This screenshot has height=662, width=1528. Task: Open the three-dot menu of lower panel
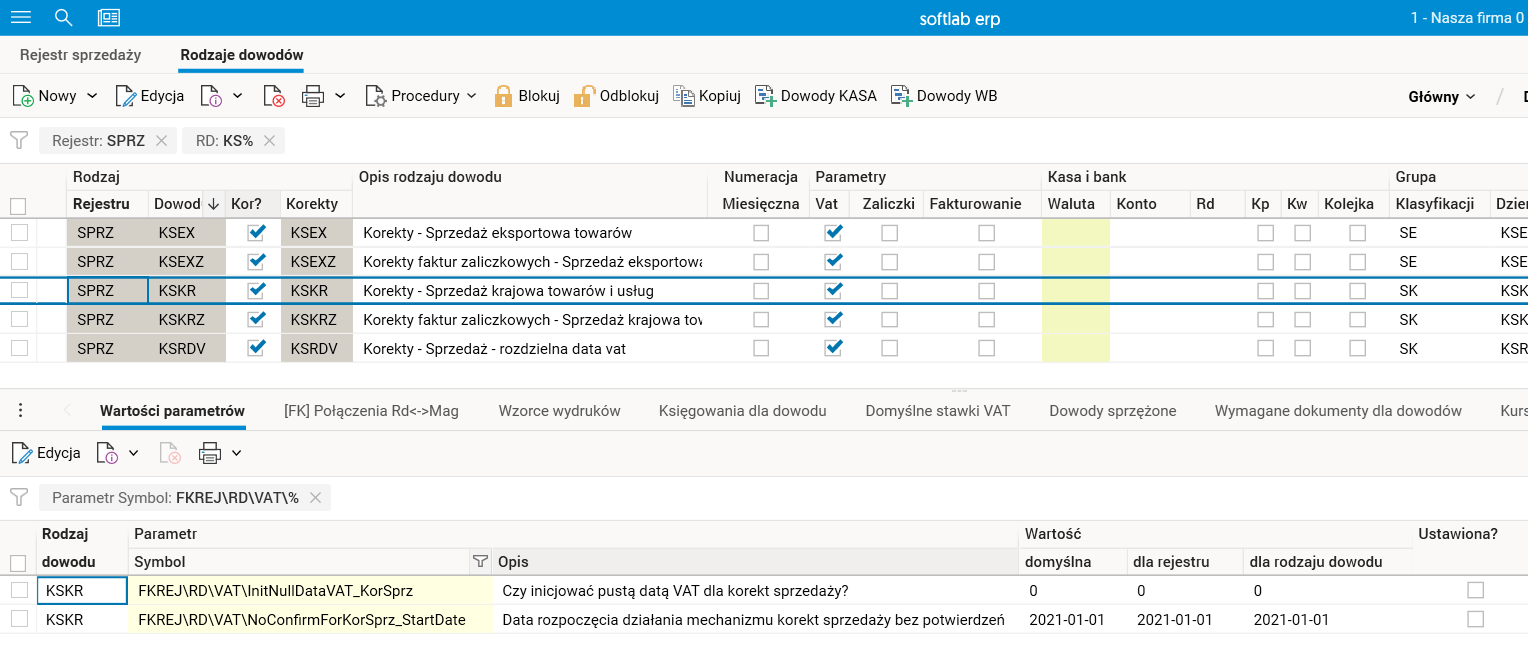click(x=20, y=411)
